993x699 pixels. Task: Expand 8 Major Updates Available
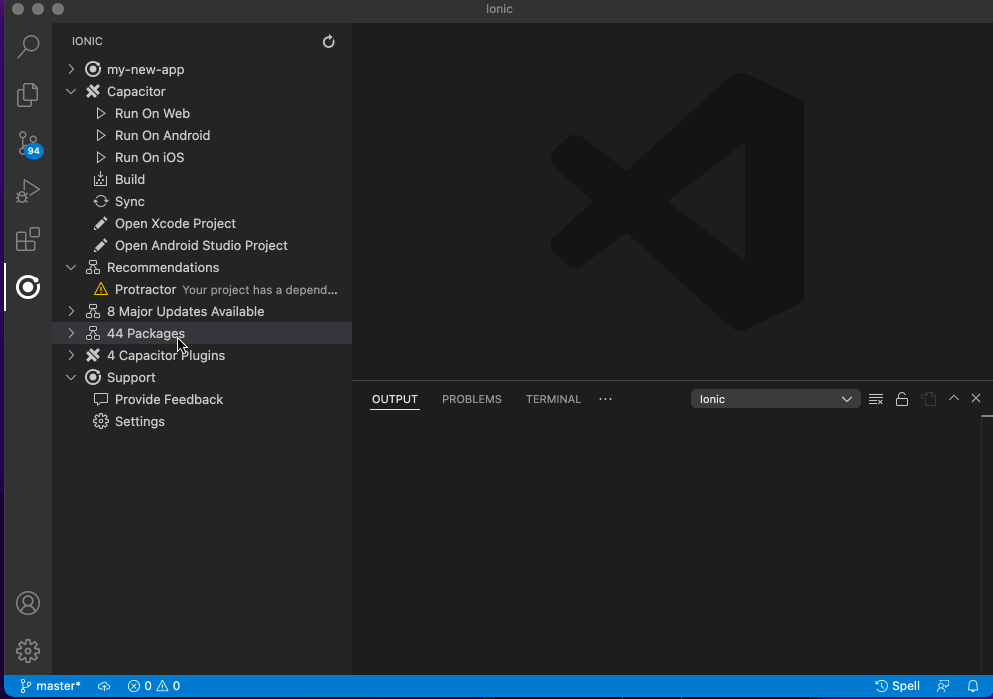[x=71, y=311]
